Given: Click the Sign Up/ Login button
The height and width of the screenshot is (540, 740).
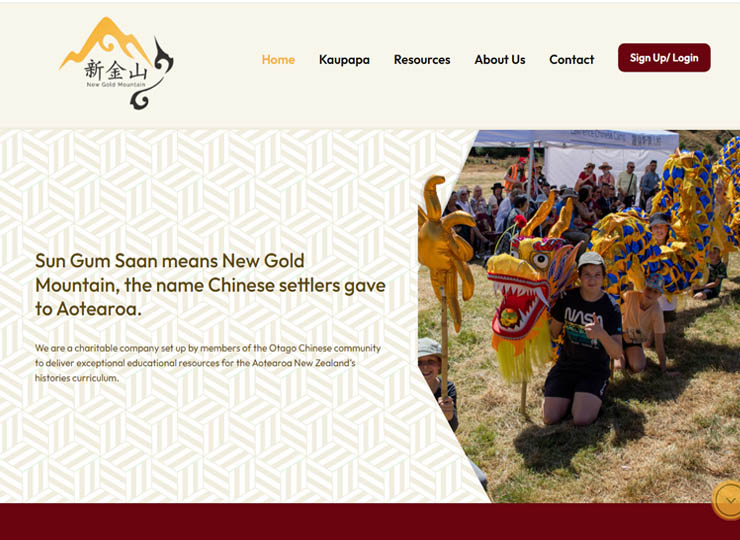Looking at the screenshot, I should pyautogui.click(x=664, y=58).
